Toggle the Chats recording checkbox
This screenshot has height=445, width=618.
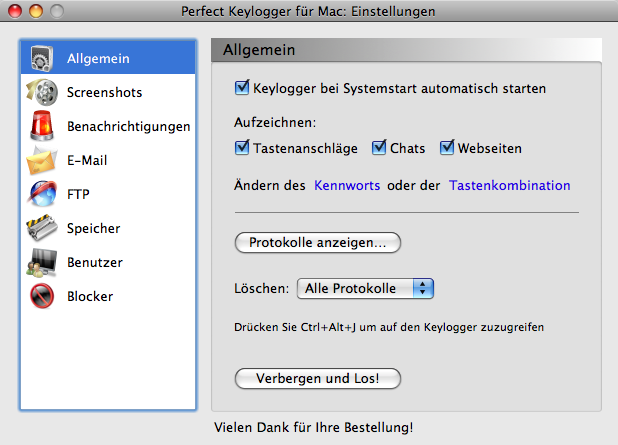pyautogui.click(x=379, y=148)
